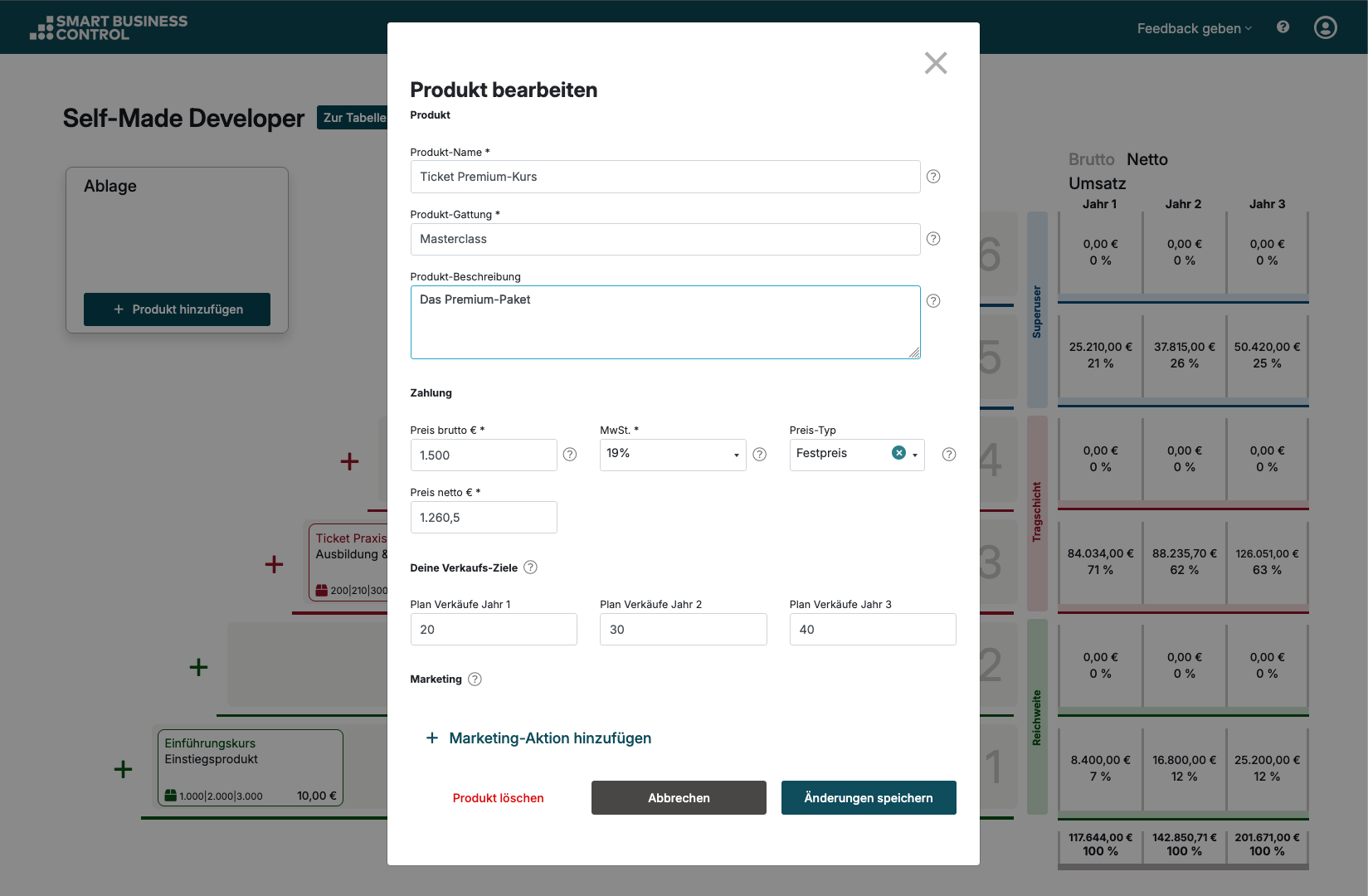
Task: Click the 126.051,00 € Jahr 3 cell
Action: click(x=1267, y=562)
